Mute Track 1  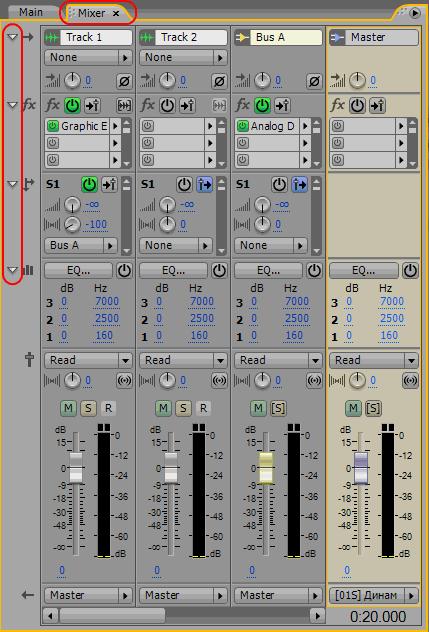(x=68, y=408)
